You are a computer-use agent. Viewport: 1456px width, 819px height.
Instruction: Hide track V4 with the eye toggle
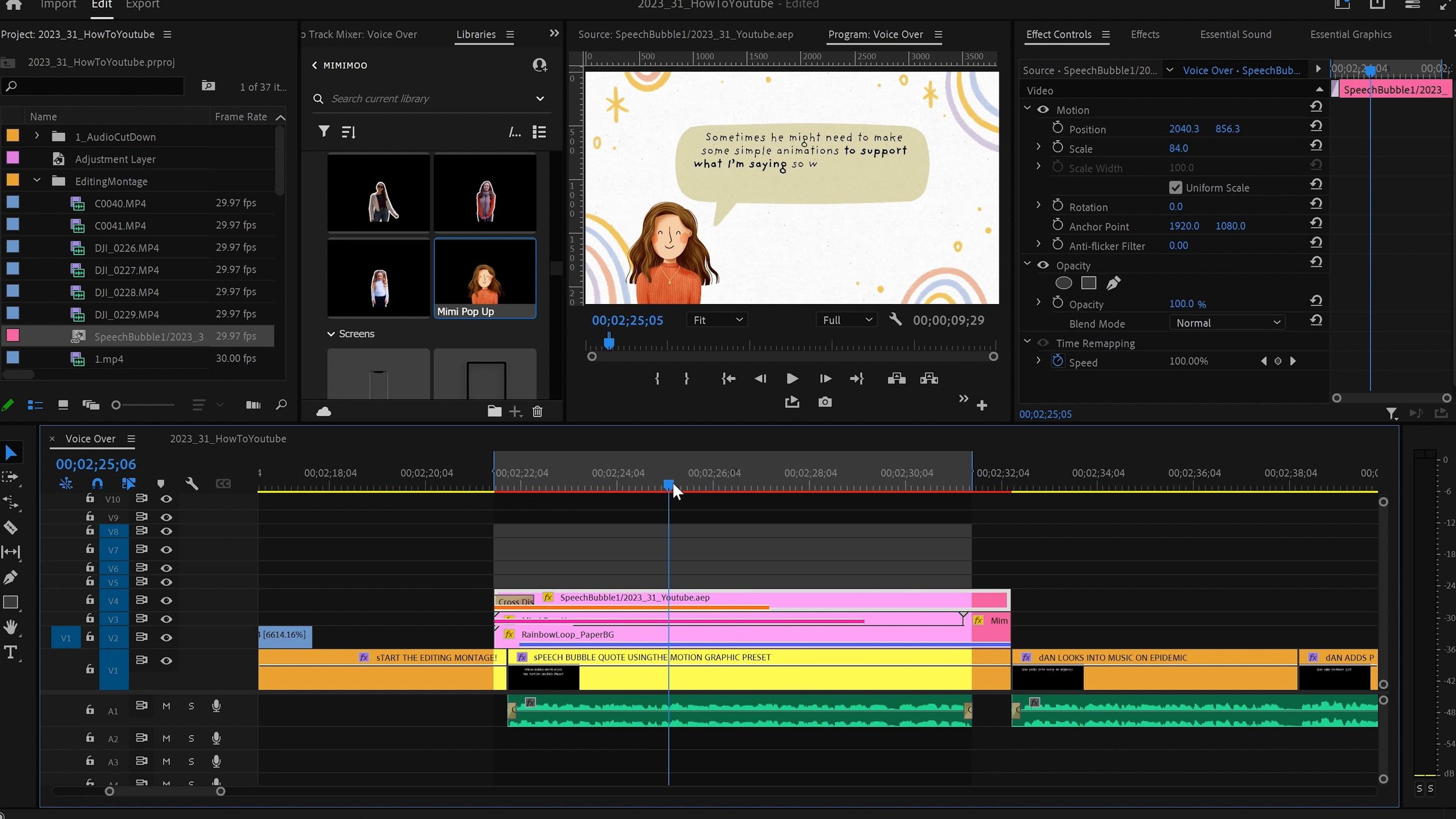(x=166, y=601)
